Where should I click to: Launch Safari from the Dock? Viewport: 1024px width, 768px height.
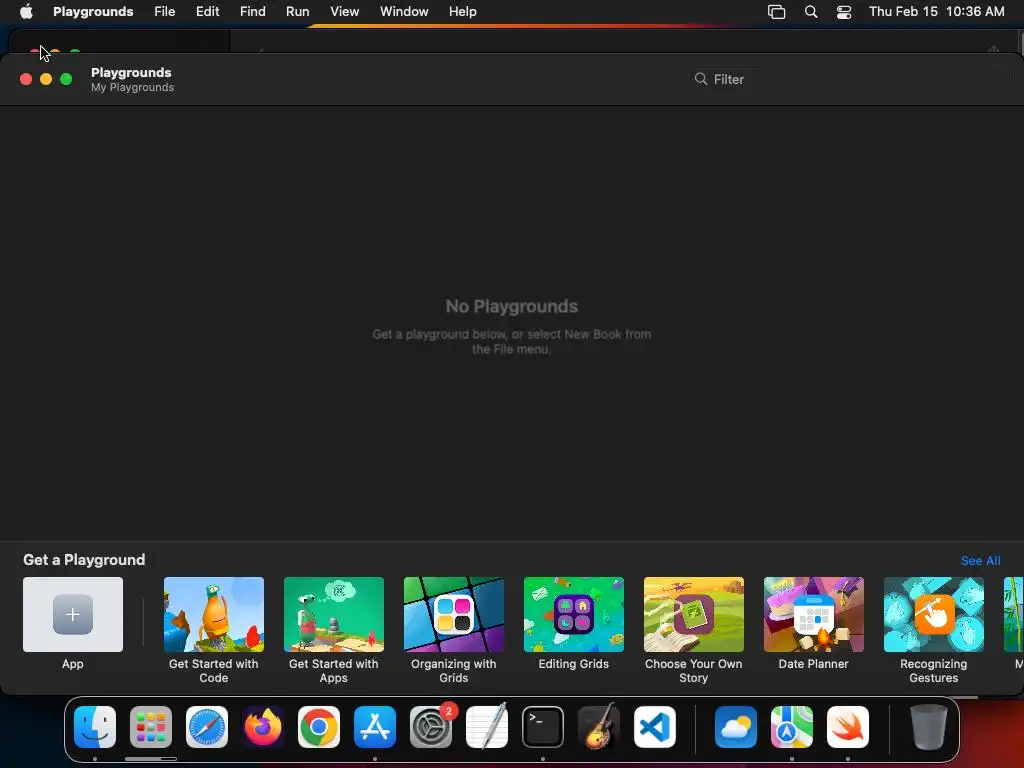(x=207, y=727)
